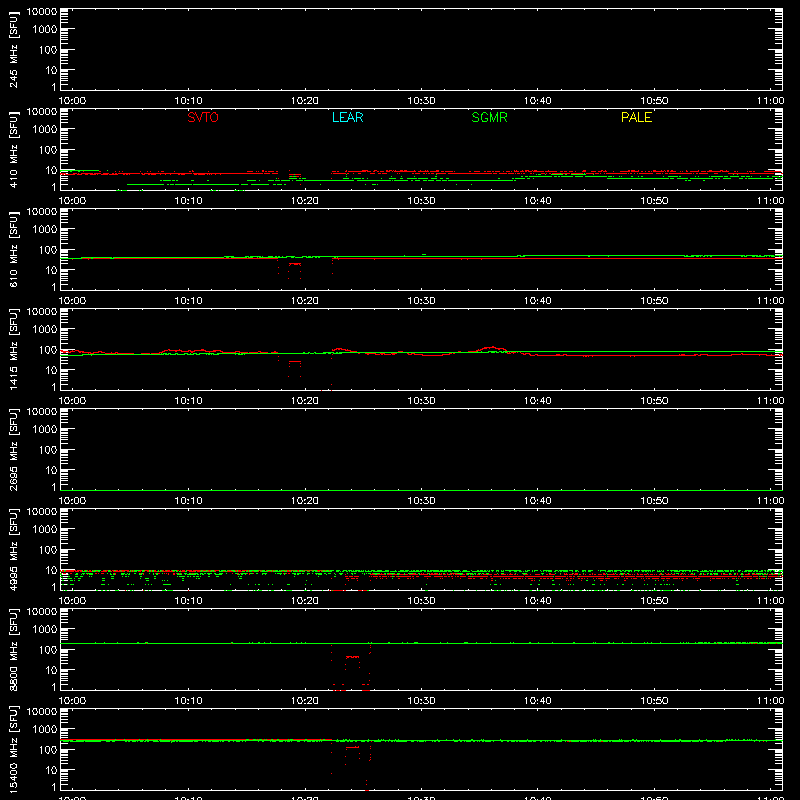The height and width of the screenshot is (800, 800).
Task: Click the red dip segment in 8800 MHz panel
Action: [x=352, y=657]
